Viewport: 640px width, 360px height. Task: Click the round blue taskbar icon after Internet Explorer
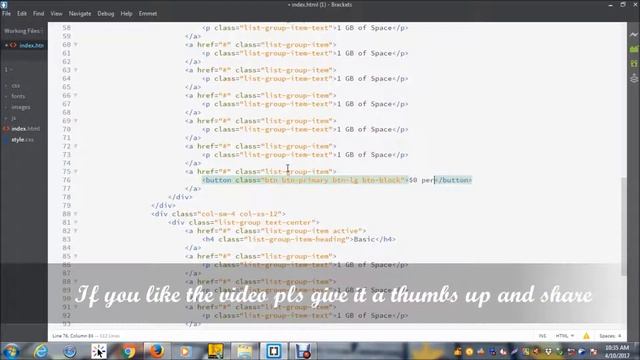[69, 351]
